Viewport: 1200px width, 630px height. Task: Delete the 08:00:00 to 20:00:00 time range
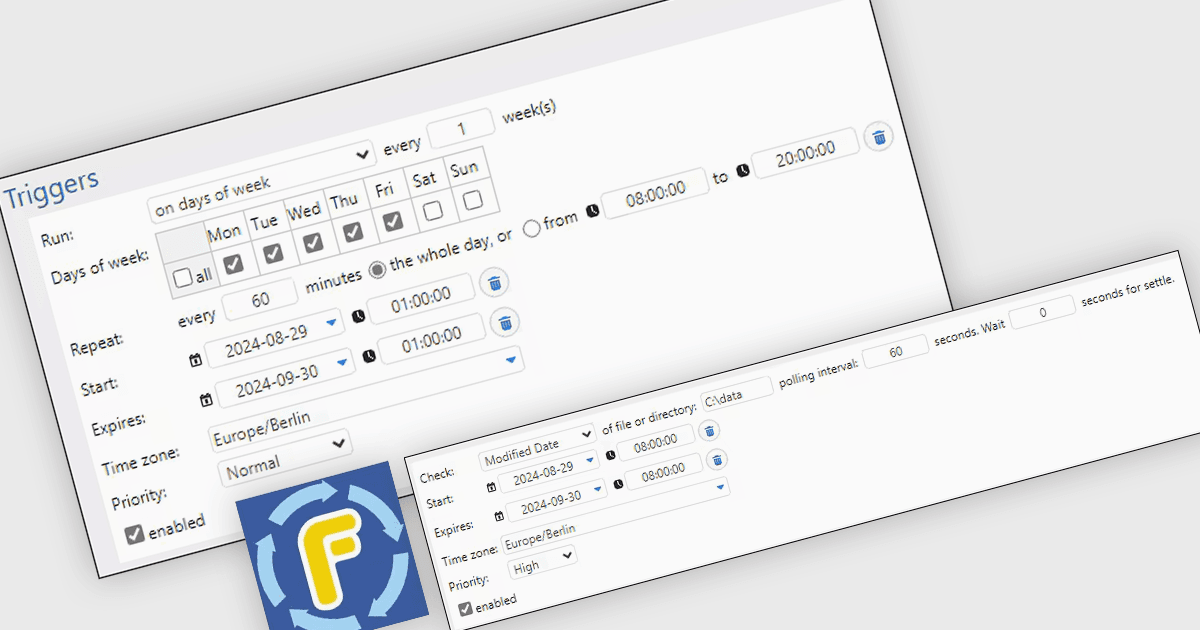click(x=879, y=137)
